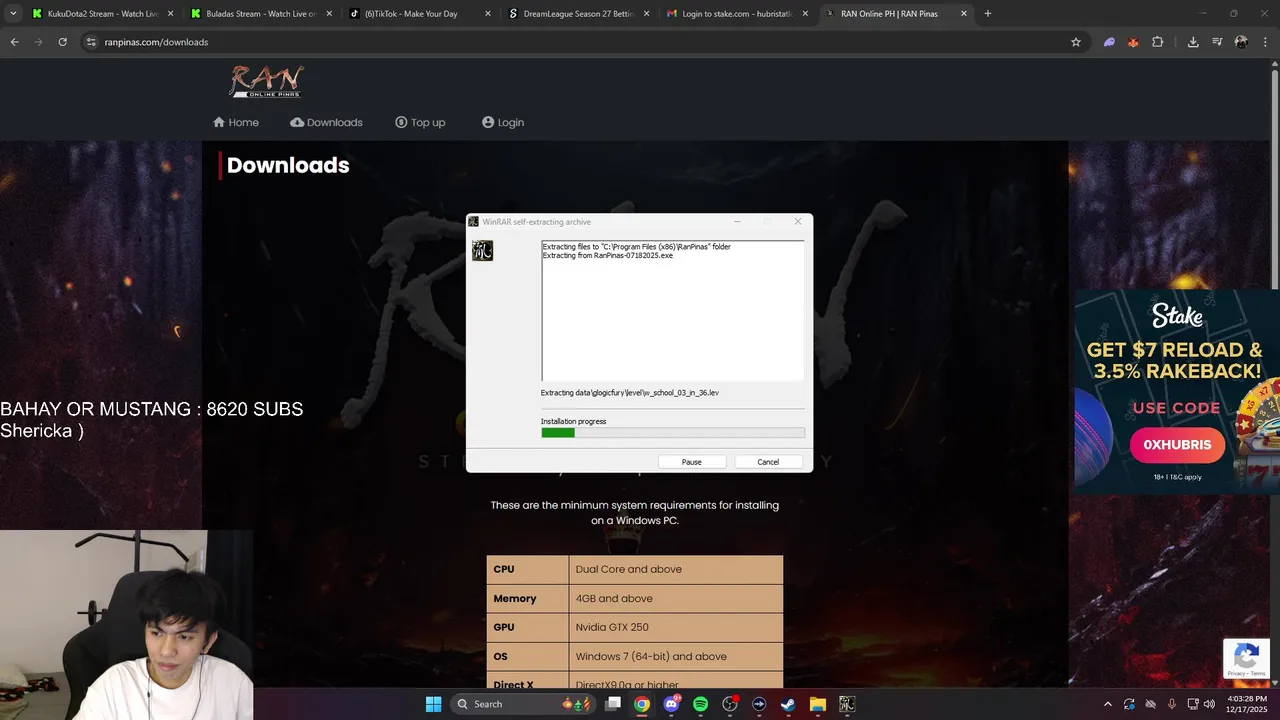
Task: Click the 0XHUBRIS code button on Stake ad
Action: tap(1177, 445)
